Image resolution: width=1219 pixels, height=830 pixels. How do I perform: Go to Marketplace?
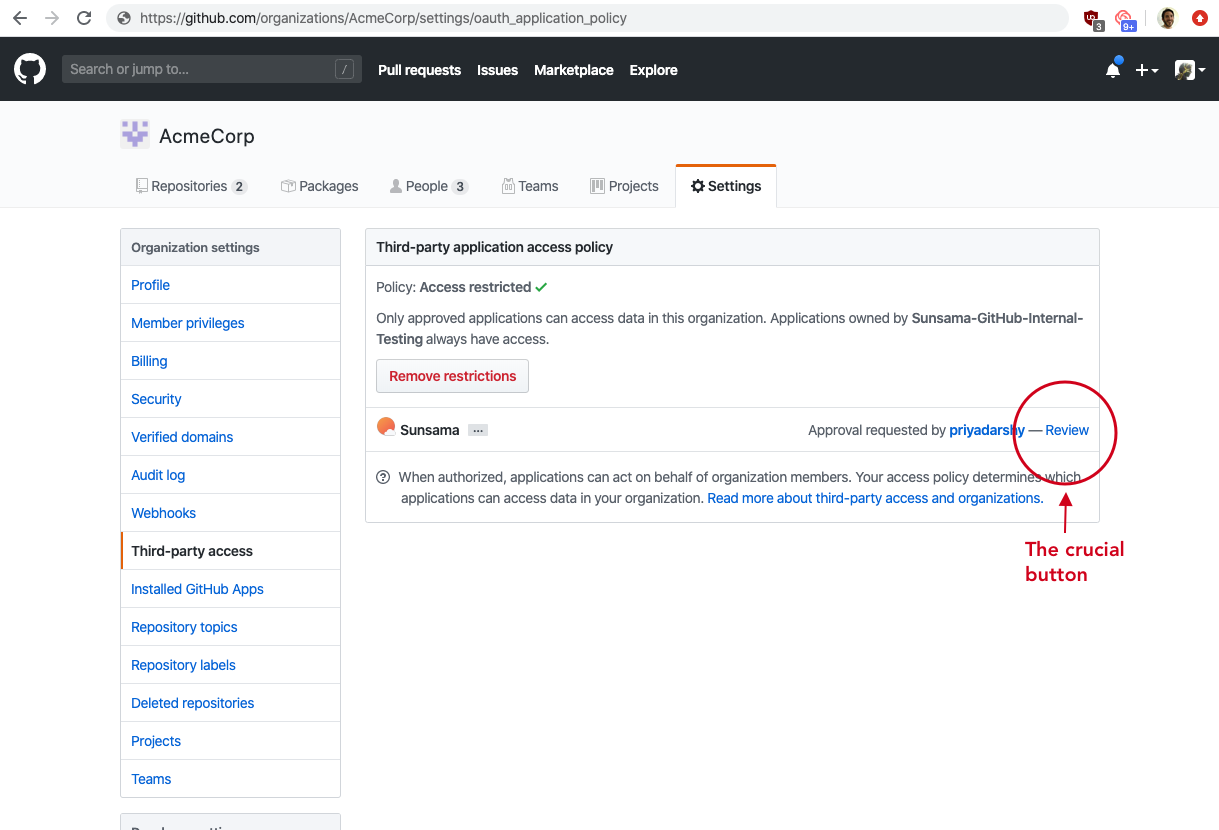click(x=574, y=70)
